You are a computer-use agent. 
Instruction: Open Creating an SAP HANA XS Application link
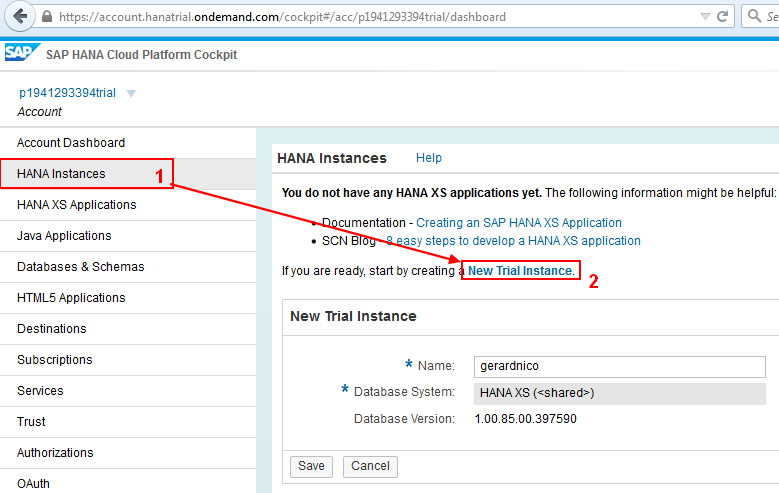(x=519, y=223)
